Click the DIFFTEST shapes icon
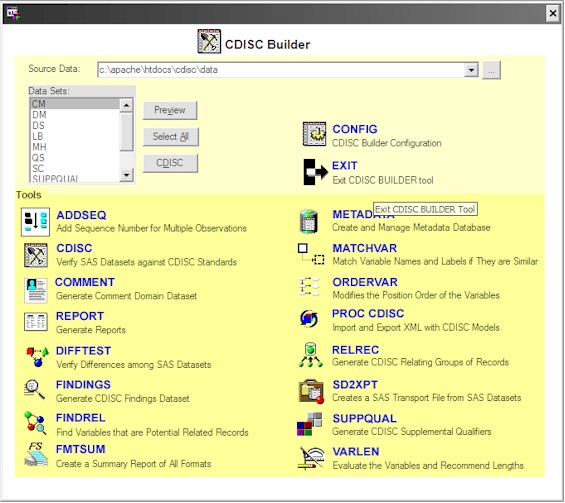This screenshot has width=565, height=503. [x=37, y=357]
